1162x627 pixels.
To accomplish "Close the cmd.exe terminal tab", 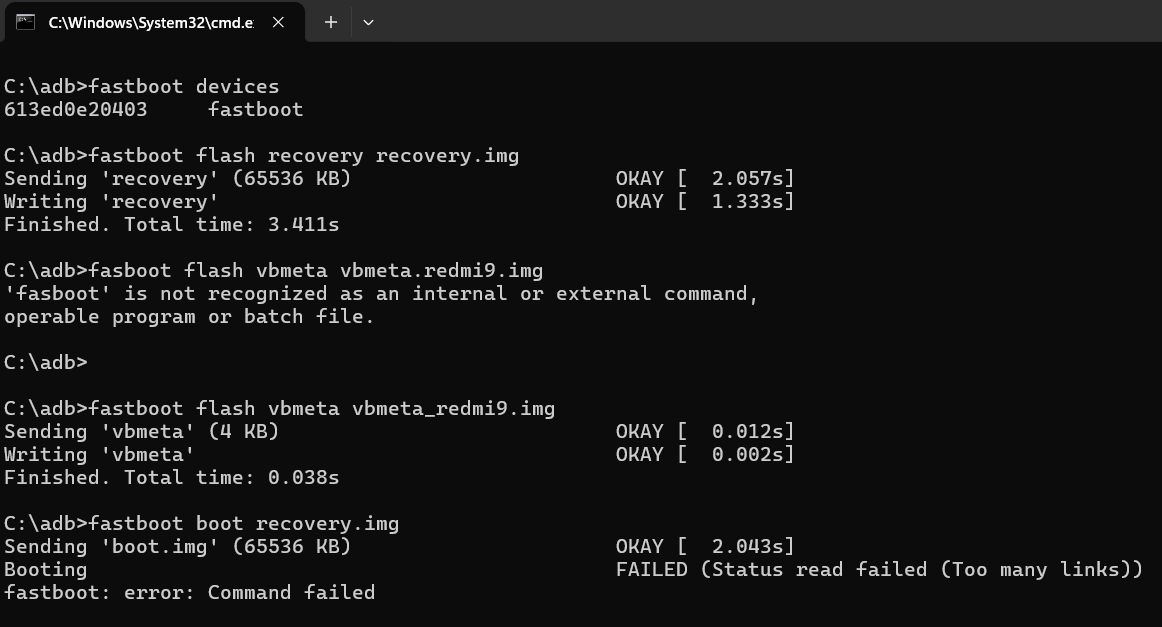I will tap(280, 22).
